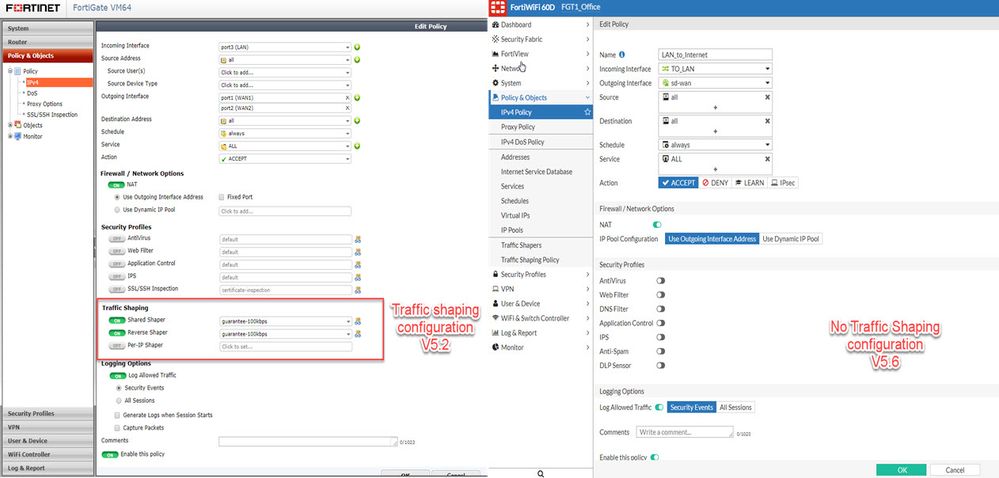999x478 pixels.
Task: Click the LEARN action button
Action: 749,183
